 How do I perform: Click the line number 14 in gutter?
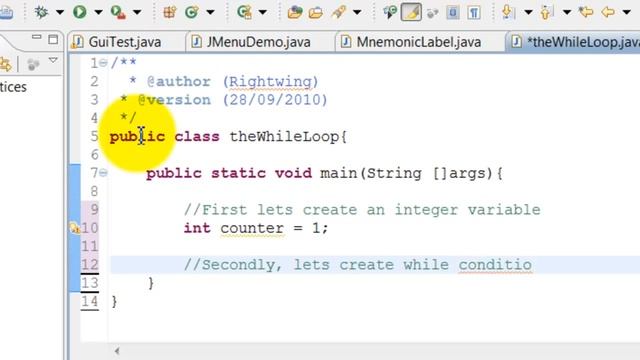pyautogui.click(x=90, y=302)
